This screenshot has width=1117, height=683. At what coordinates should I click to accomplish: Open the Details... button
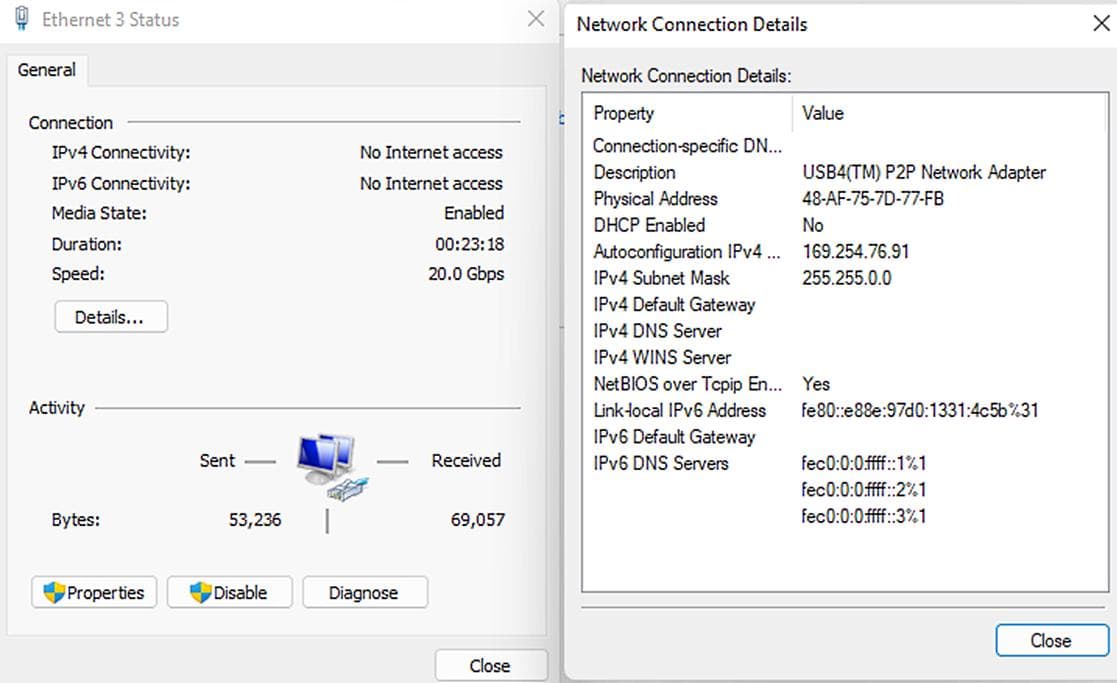(111, 317)
